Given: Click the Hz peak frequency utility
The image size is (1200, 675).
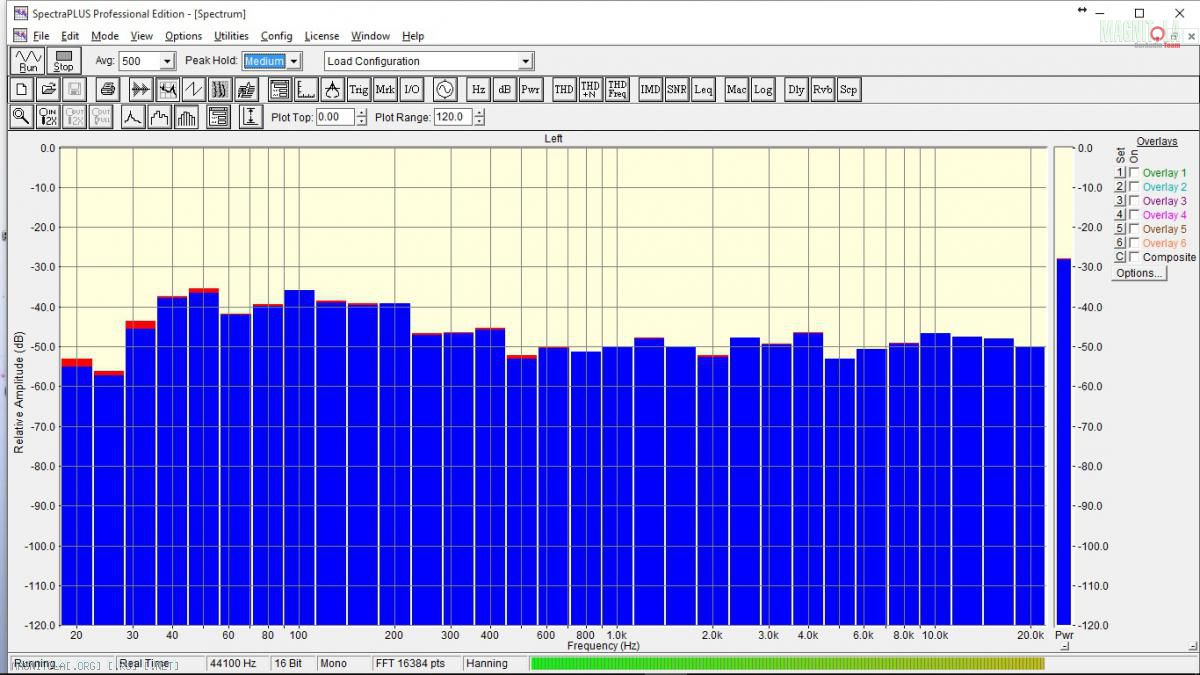Looking at the screenshot, I should (x=478, y=89).
